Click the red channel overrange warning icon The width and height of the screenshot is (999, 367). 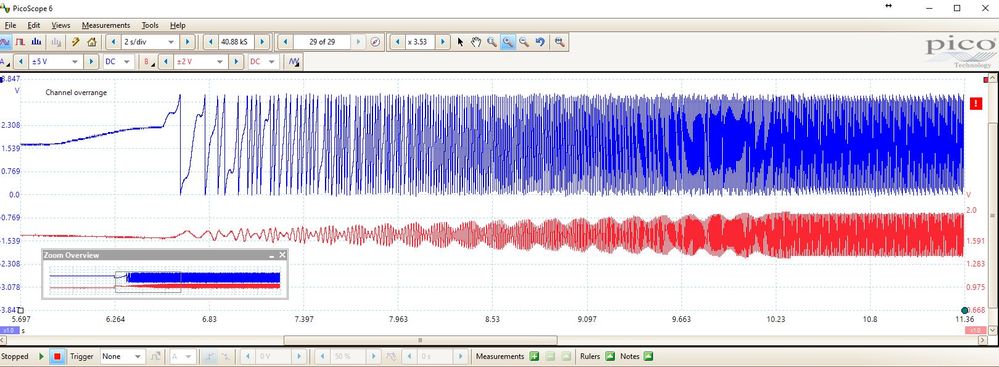point(975,103)
